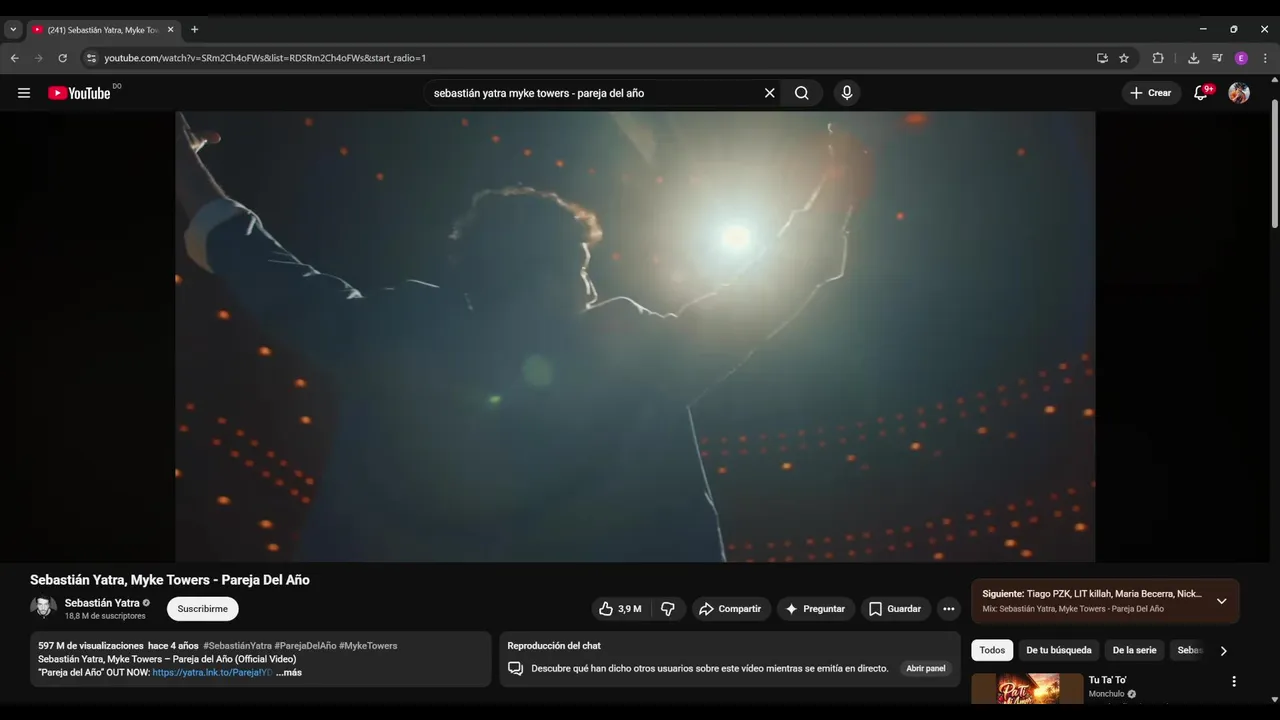This screenshot has width=1280, height=720.
Task: Bookmark this page with star
Action: pyautogui.click(x=1124, y=58)
